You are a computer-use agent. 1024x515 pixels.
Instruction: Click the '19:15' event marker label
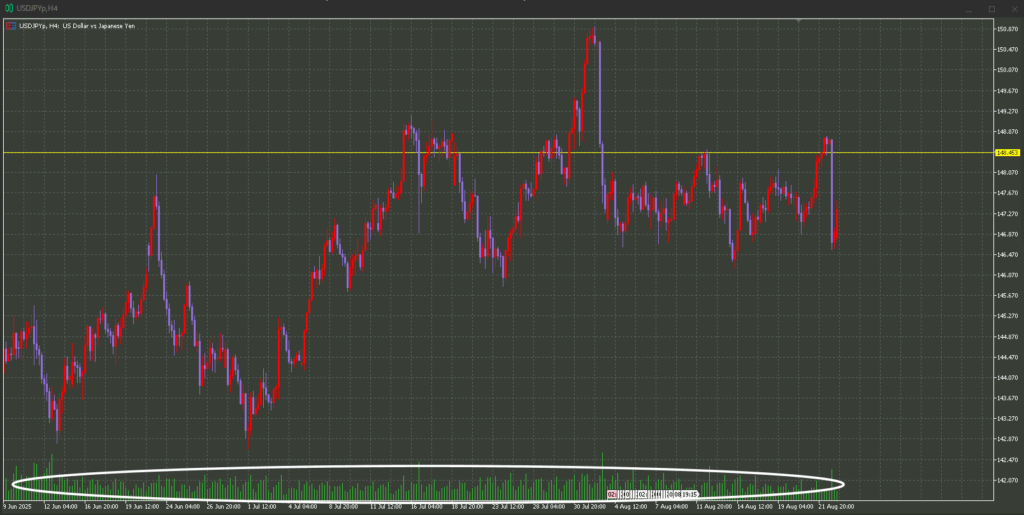click(x=688, y=494)
